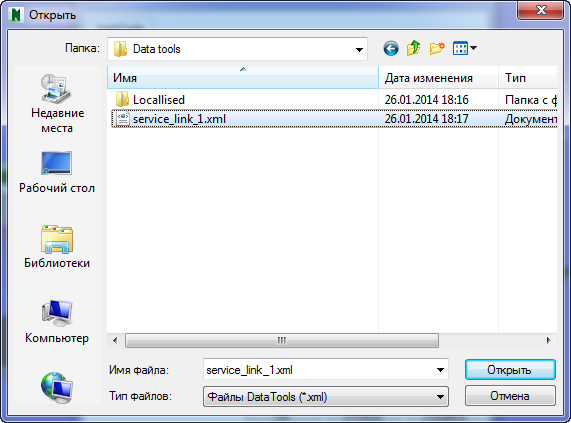Create a new folder
The height and width of the screenshot is (423, 571).
[x=437, y=48]
